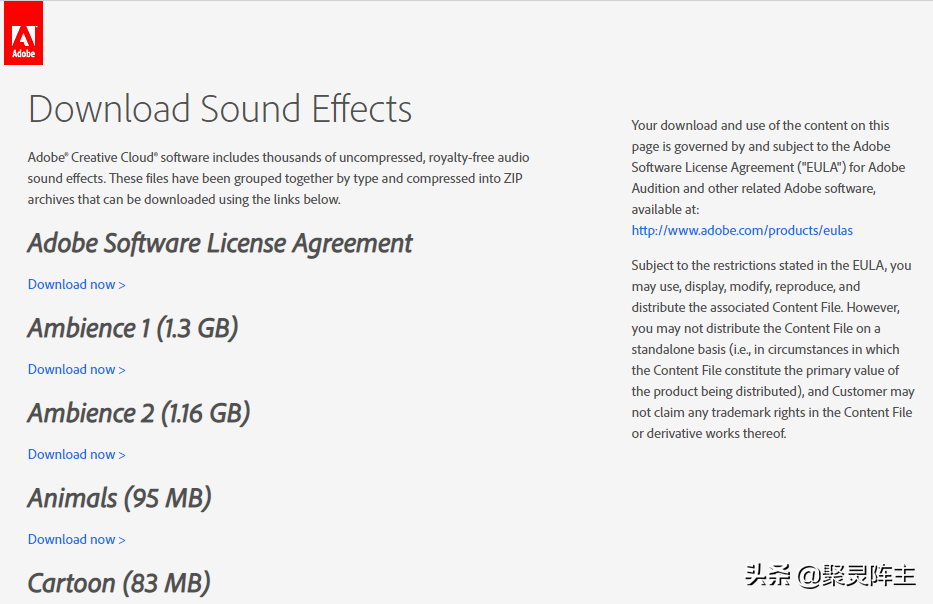This screenshot has height=604, width=933.
Task: Click the intro paragraph about Creative Cloud software
Action: [278, 178]
